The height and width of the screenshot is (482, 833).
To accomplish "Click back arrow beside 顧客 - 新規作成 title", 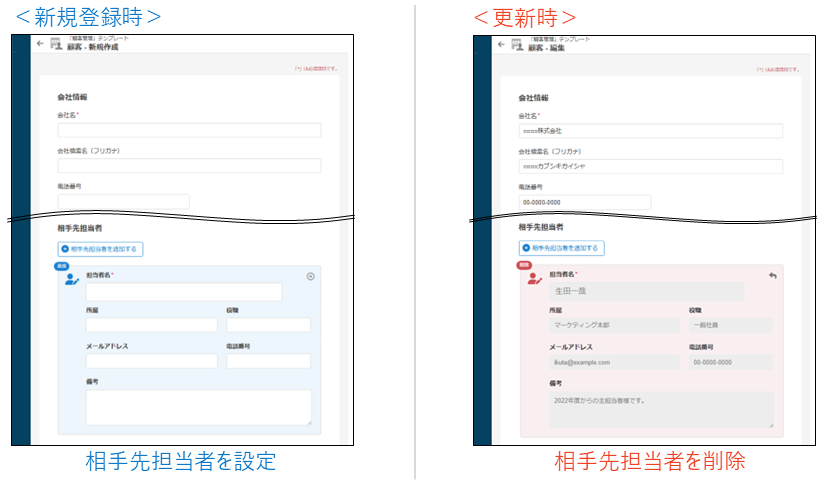I will [40, 44].
